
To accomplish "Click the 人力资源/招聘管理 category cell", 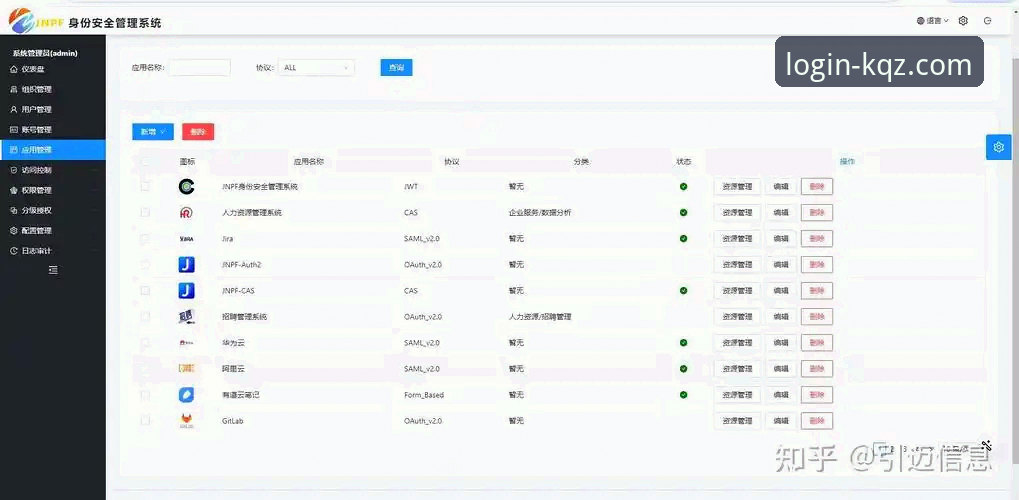I will click(x=540, y=317).
